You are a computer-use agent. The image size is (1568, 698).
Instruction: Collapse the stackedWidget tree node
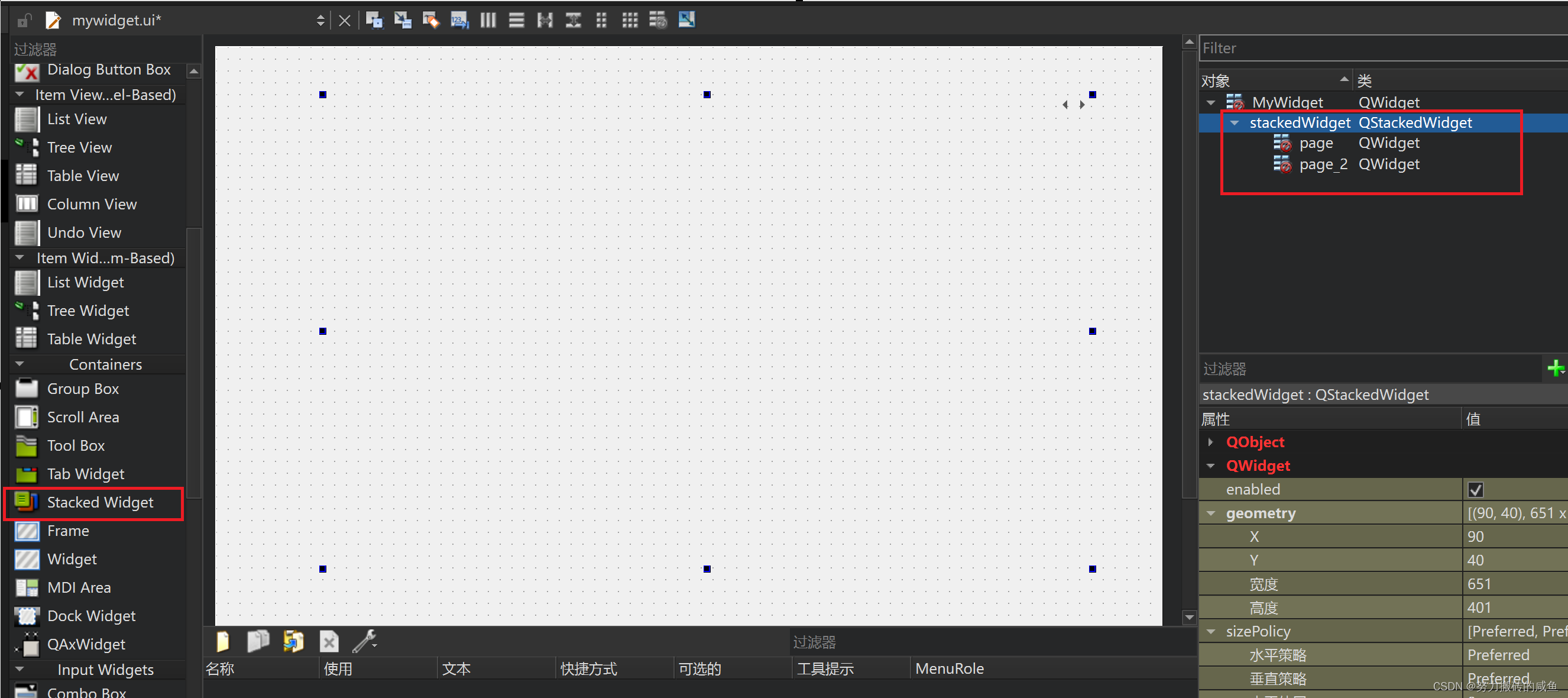(1234, 122)
